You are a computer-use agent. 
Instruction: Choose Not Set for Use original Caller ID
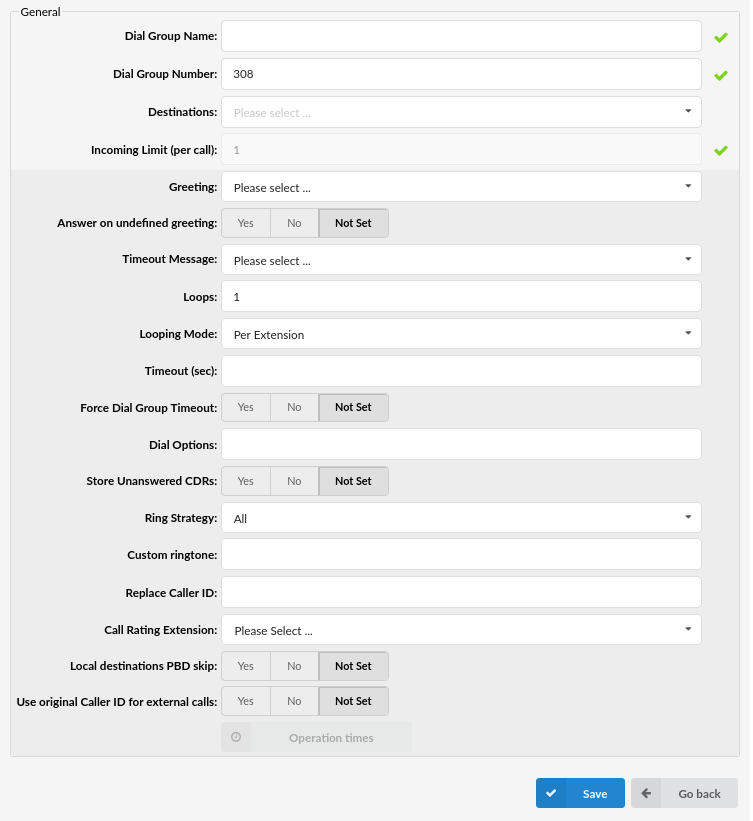(x=353, y=701)
